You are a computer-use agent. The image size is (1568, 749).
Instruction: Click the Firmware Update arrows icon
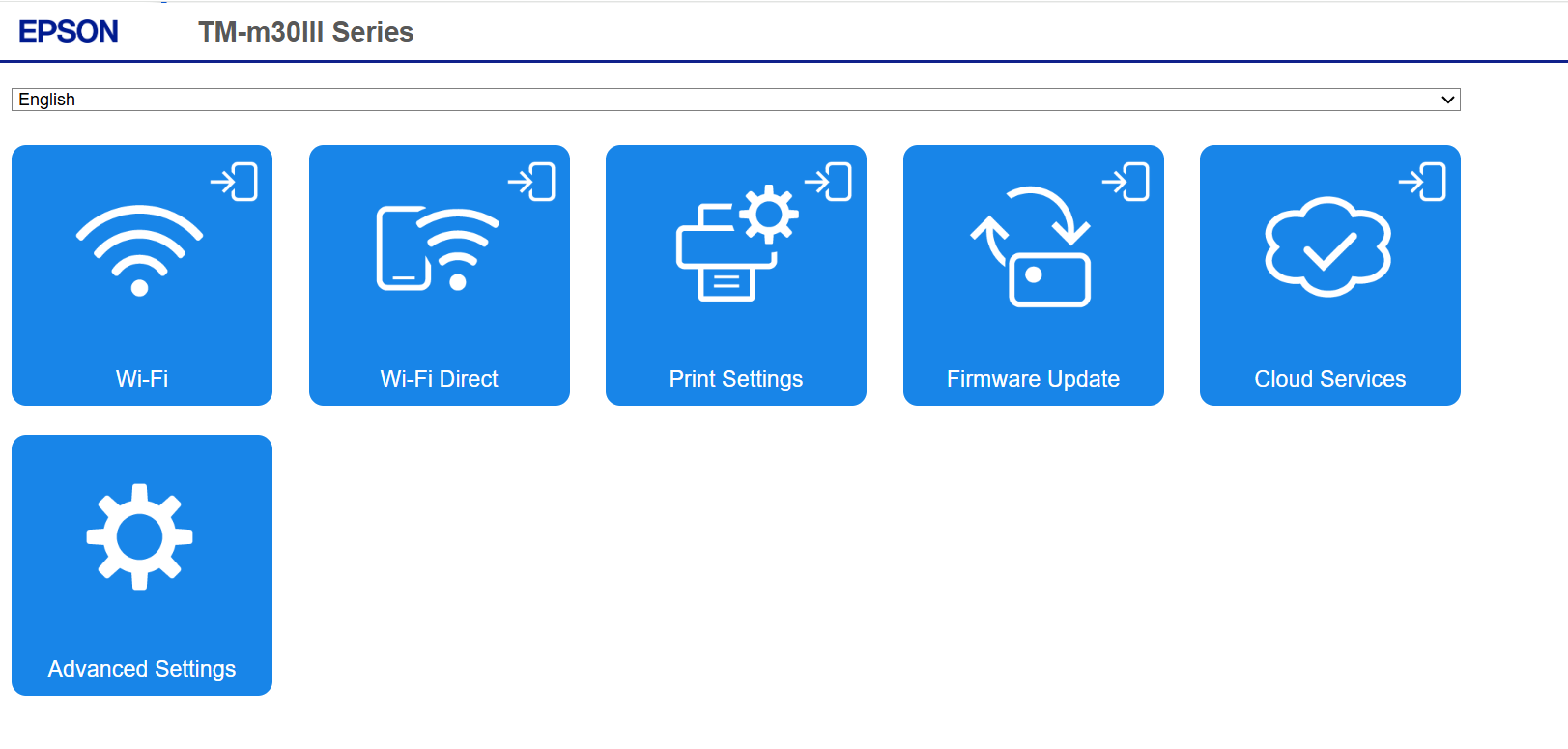point(1031,246)
